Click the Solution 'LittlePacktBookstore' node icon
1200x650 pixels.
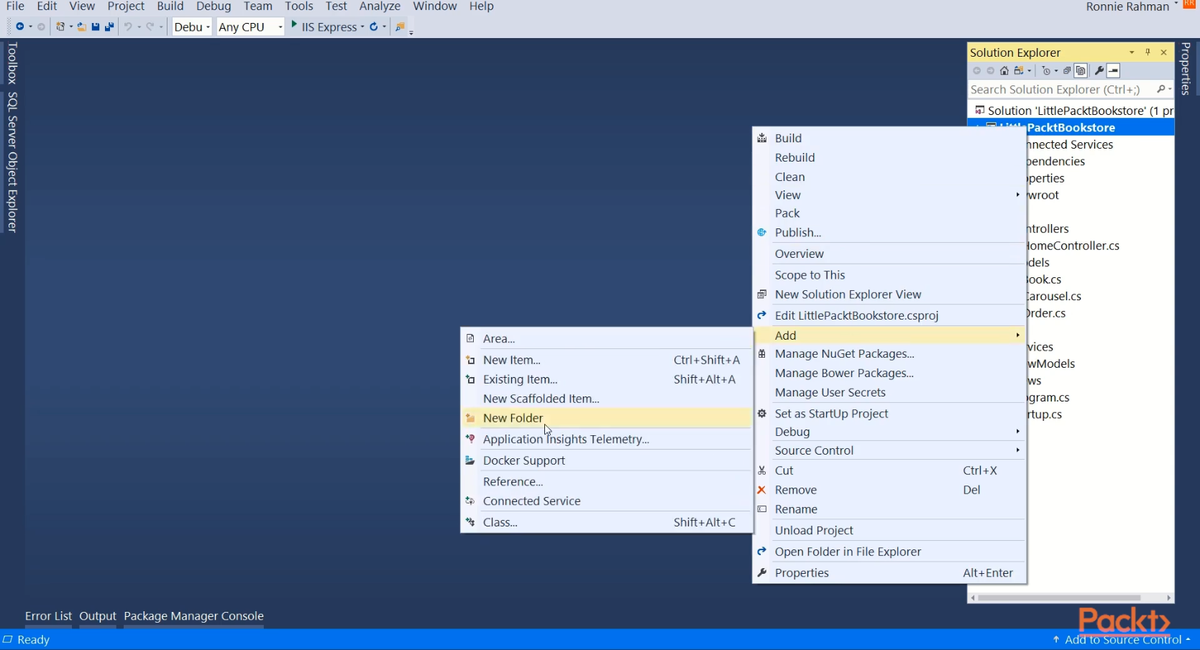[980, 110]
